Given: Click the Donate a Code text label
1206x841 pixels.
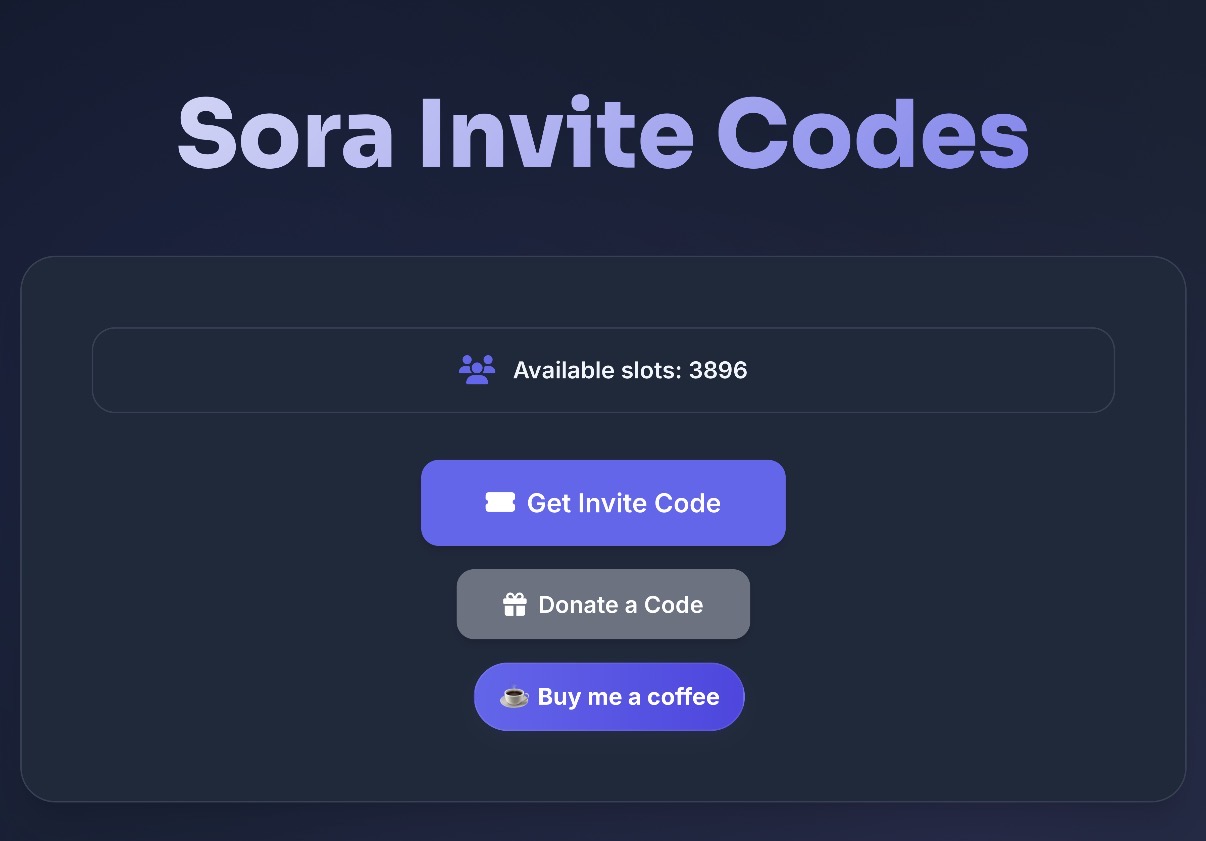Looking at the screenshot, I should coord(620,605).
